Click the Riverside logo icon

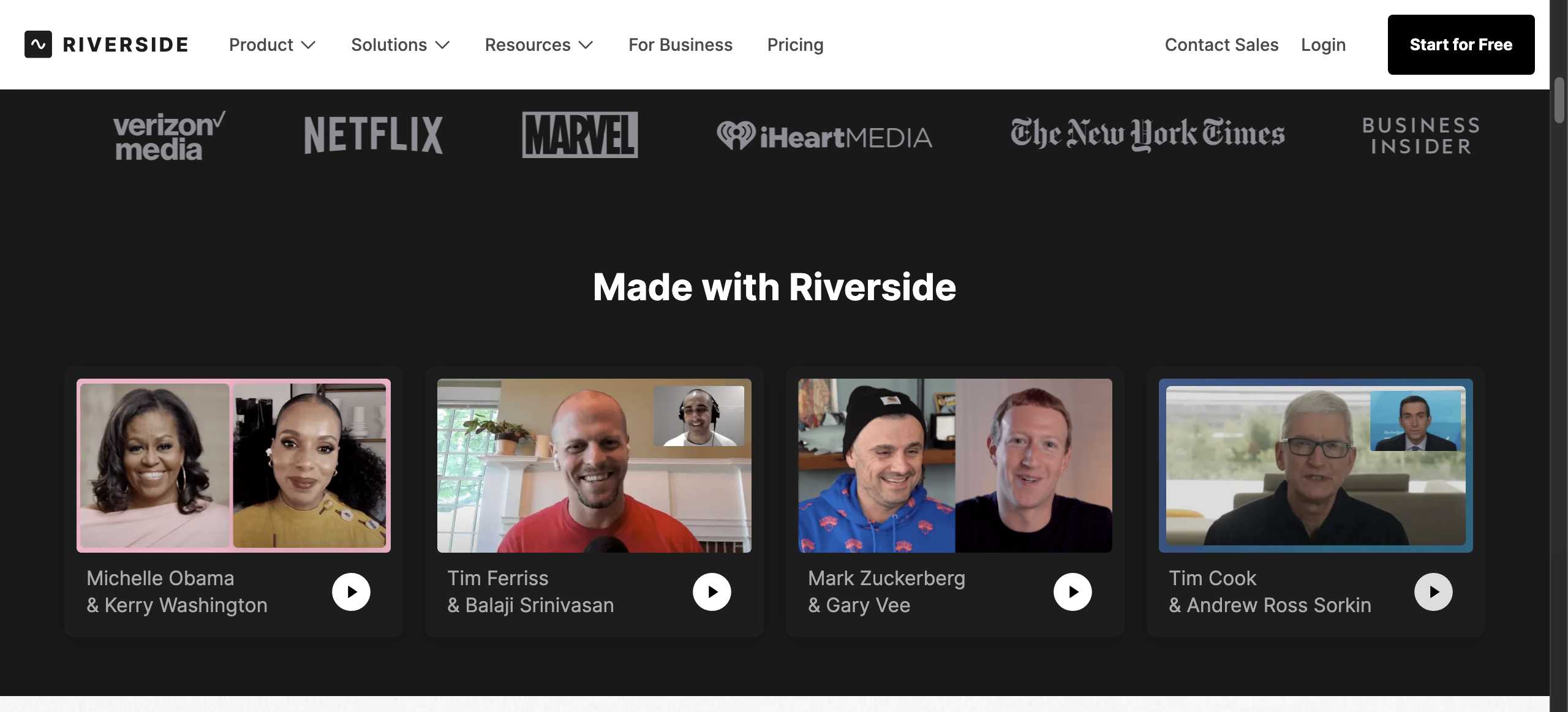(38, 44)
